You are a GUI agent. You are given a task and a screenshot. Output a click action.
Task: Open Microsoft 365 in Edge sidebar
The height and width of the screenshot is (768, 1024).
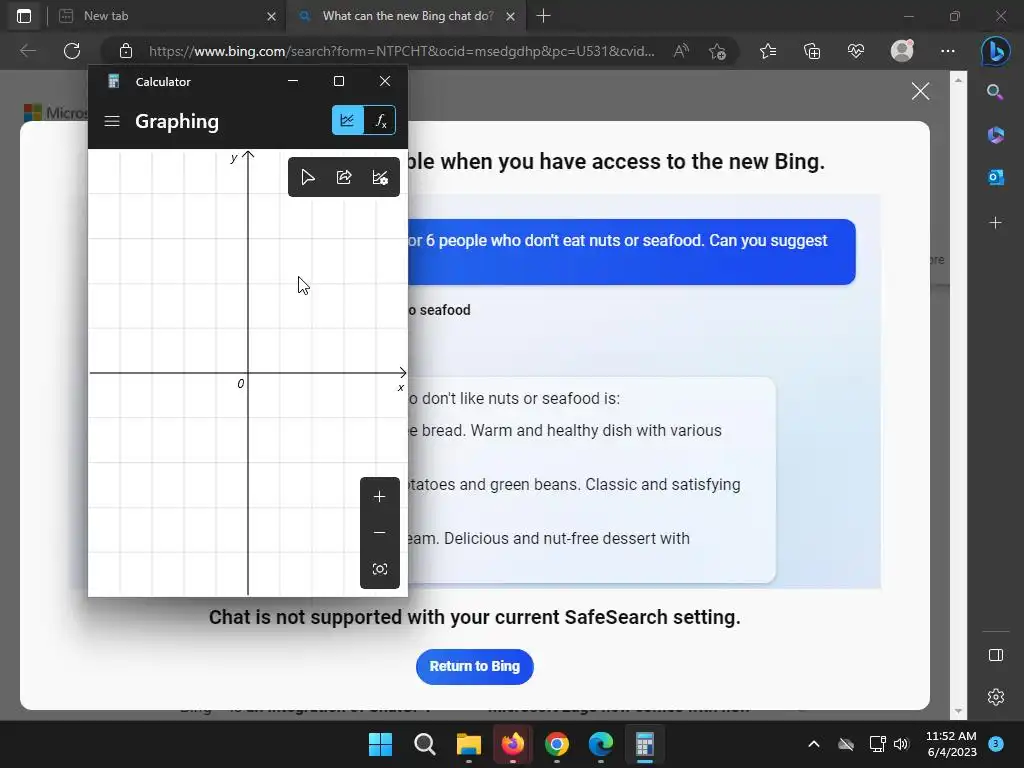point(995,135)
